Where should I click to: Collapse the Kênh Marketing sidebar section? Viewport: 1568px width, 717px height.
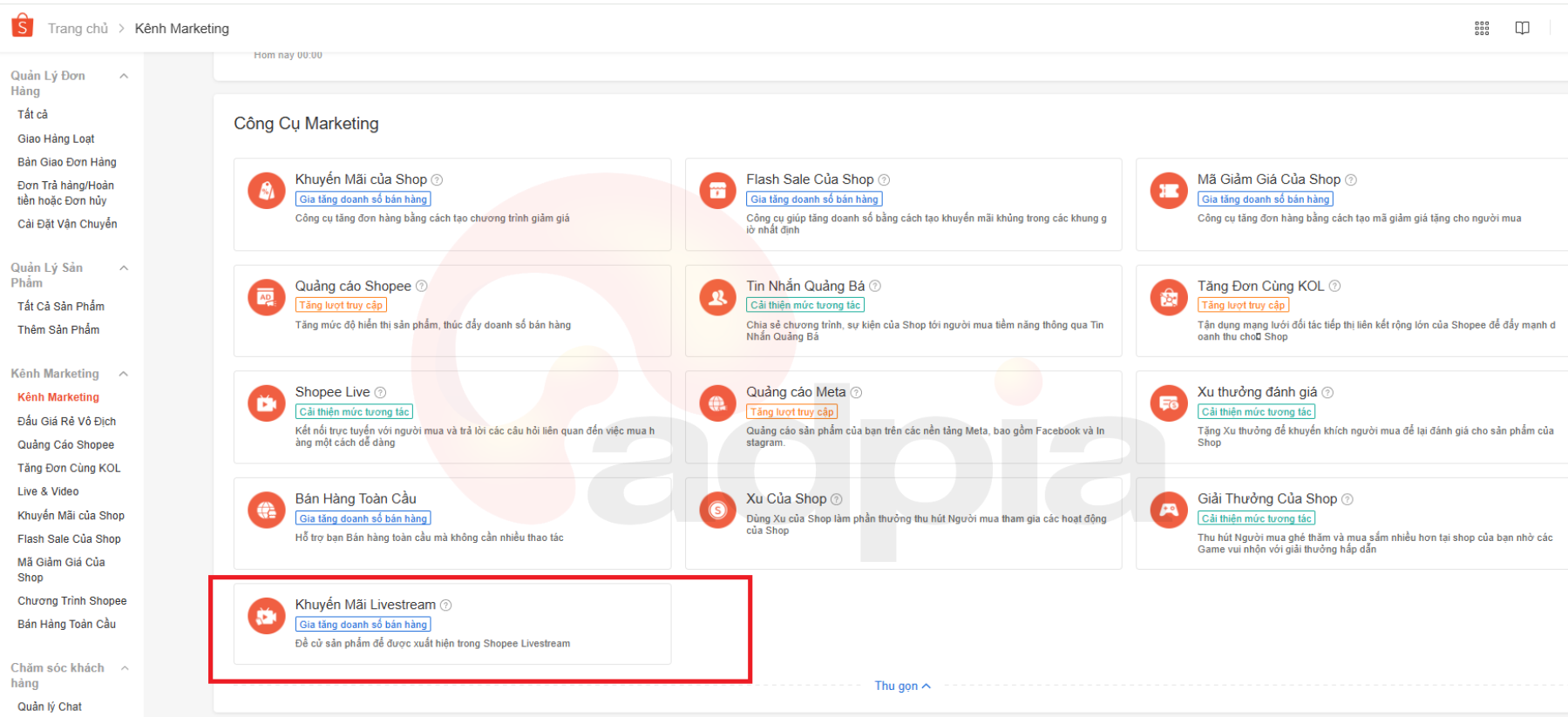[x=124, y=374]
